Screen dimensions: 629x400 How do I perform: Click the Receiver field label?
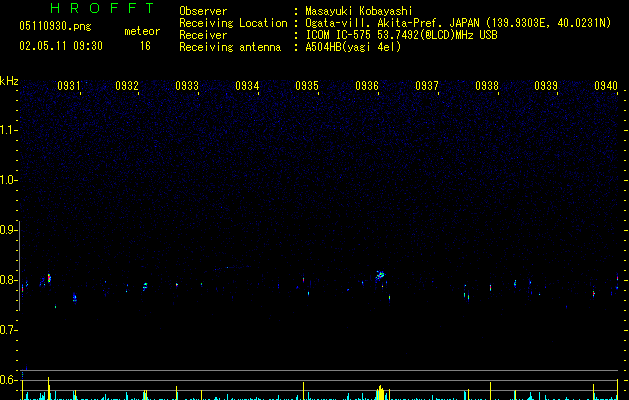pos(203,35)
